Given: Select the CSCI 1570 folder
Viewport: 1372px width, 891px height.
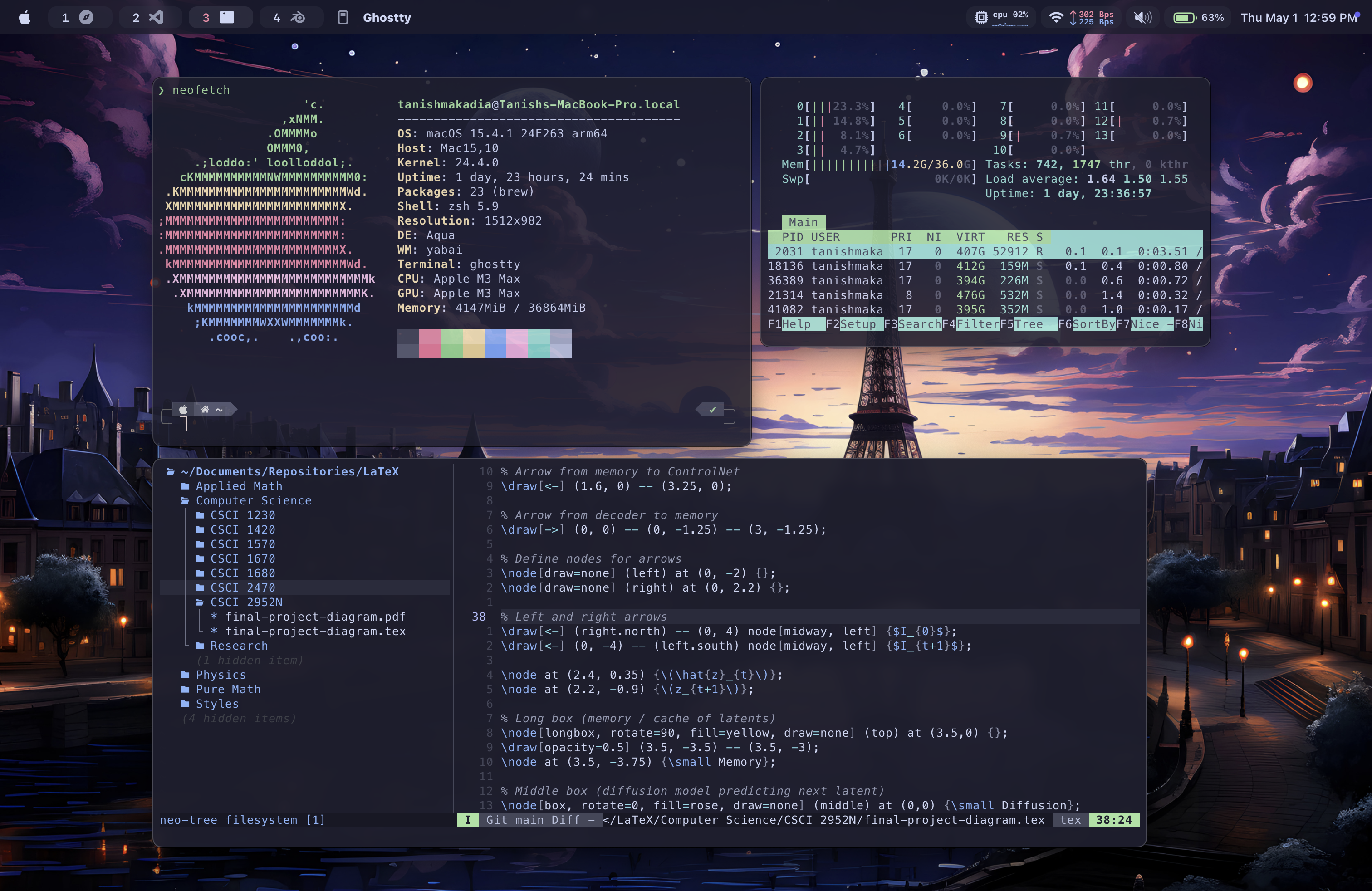Looking at the screenshot, I should pos(242,544).
